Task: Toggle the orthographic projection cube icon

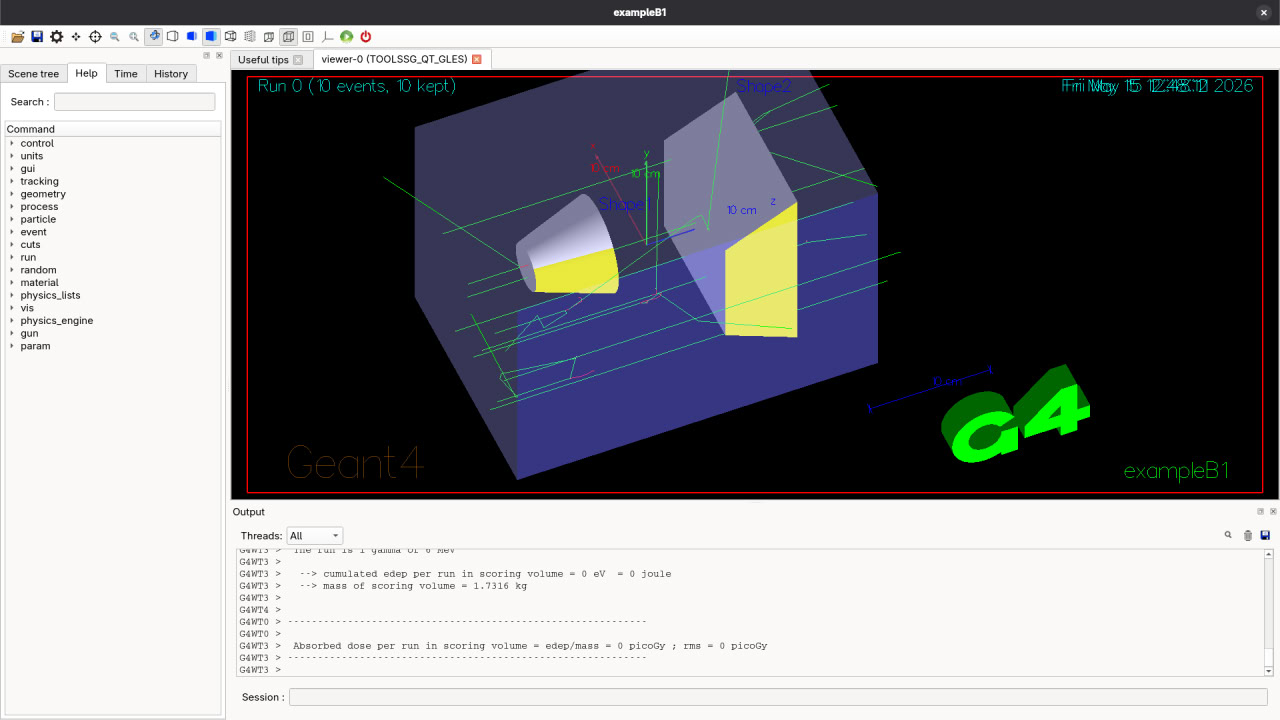Action: (x=288, y=37)
